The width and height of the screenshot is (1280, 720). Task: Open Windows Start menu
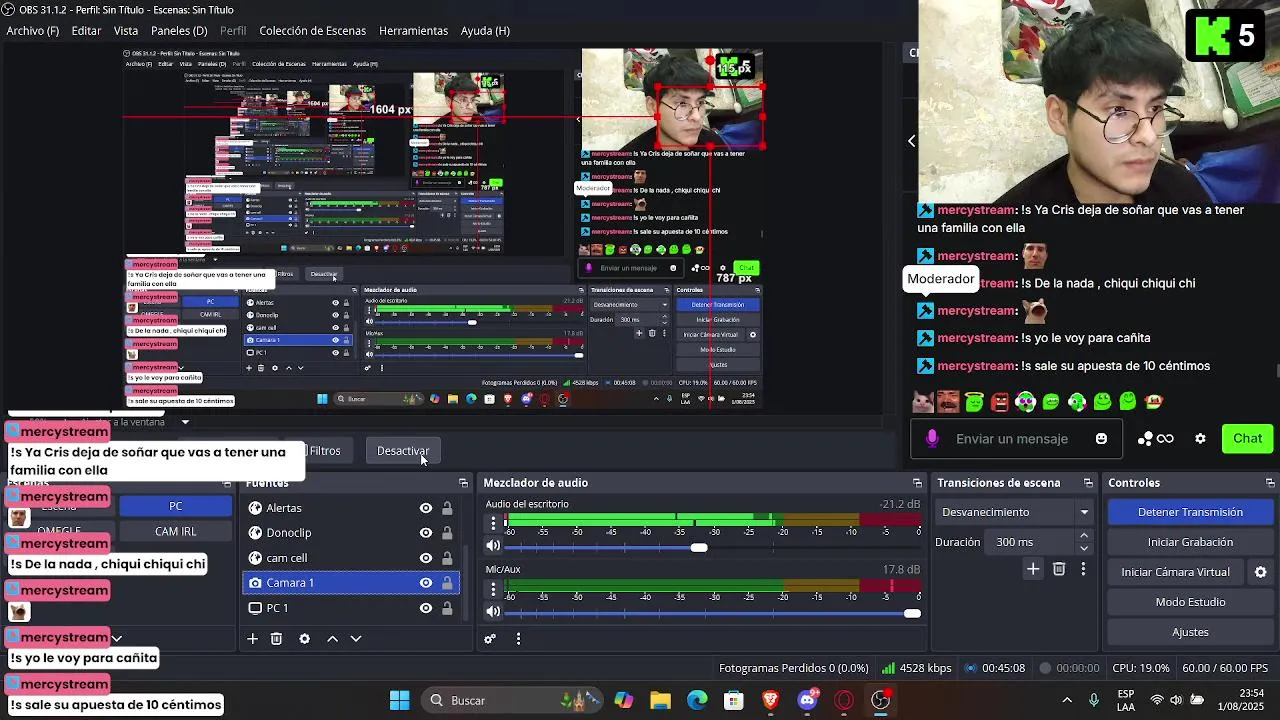tap(399, 700)
